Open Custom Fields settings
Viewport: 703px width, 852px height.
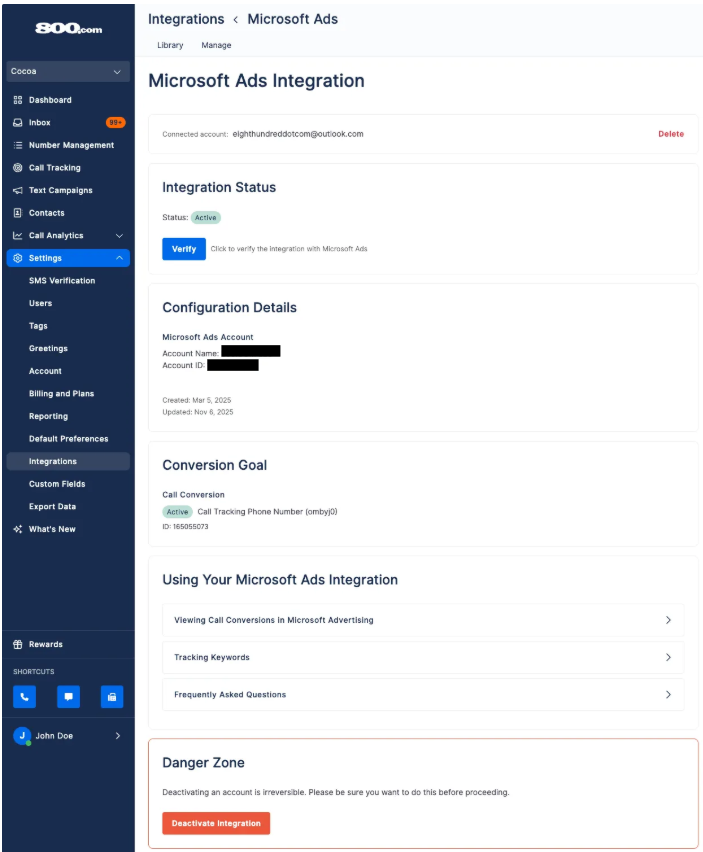point(57,484)
